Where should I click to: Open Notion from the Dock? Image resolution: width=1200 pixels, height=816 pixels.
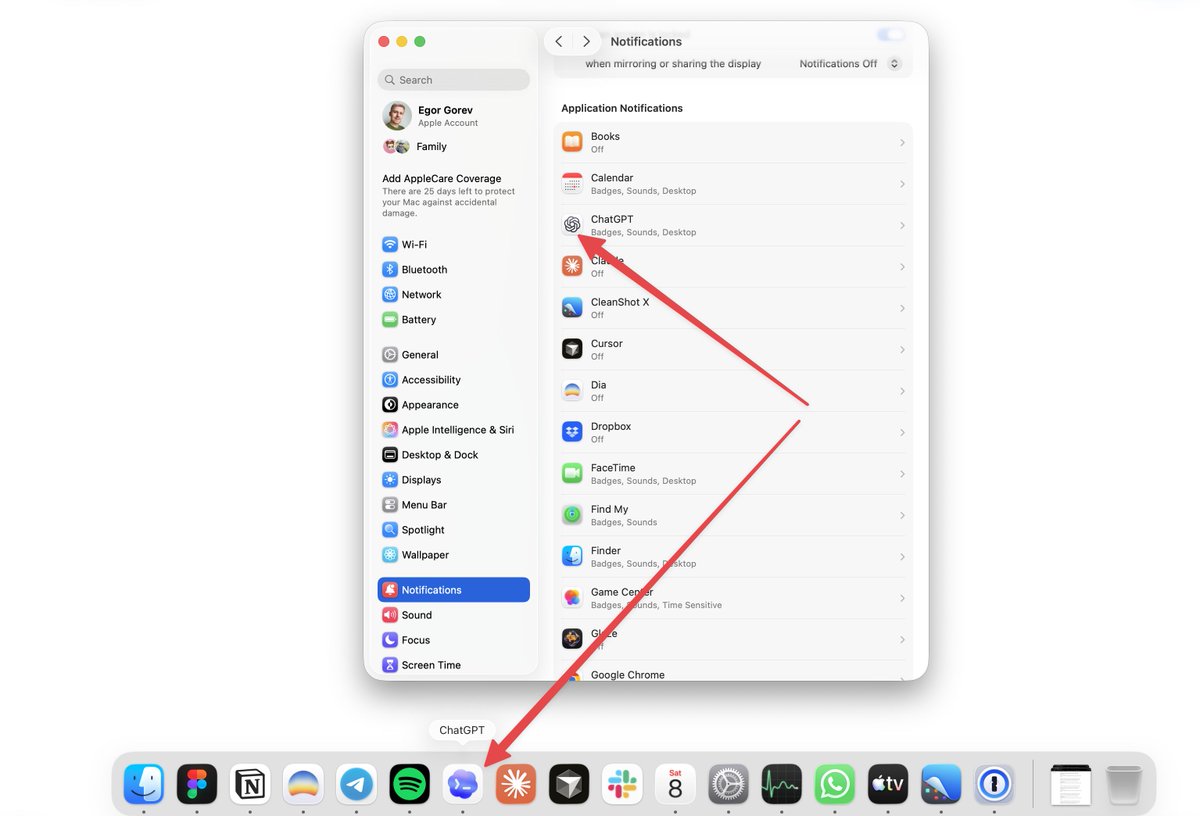click(x=250, y=785)
